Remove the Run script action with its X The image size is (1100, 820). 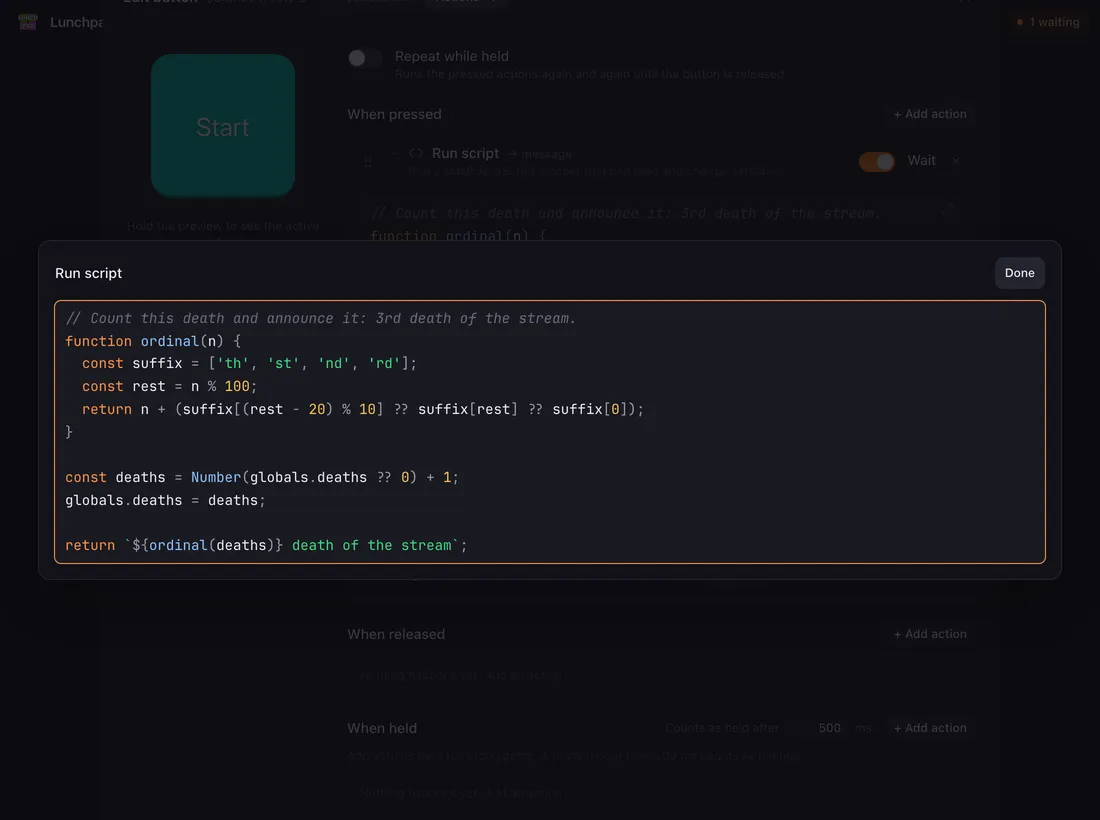(955, 161)
